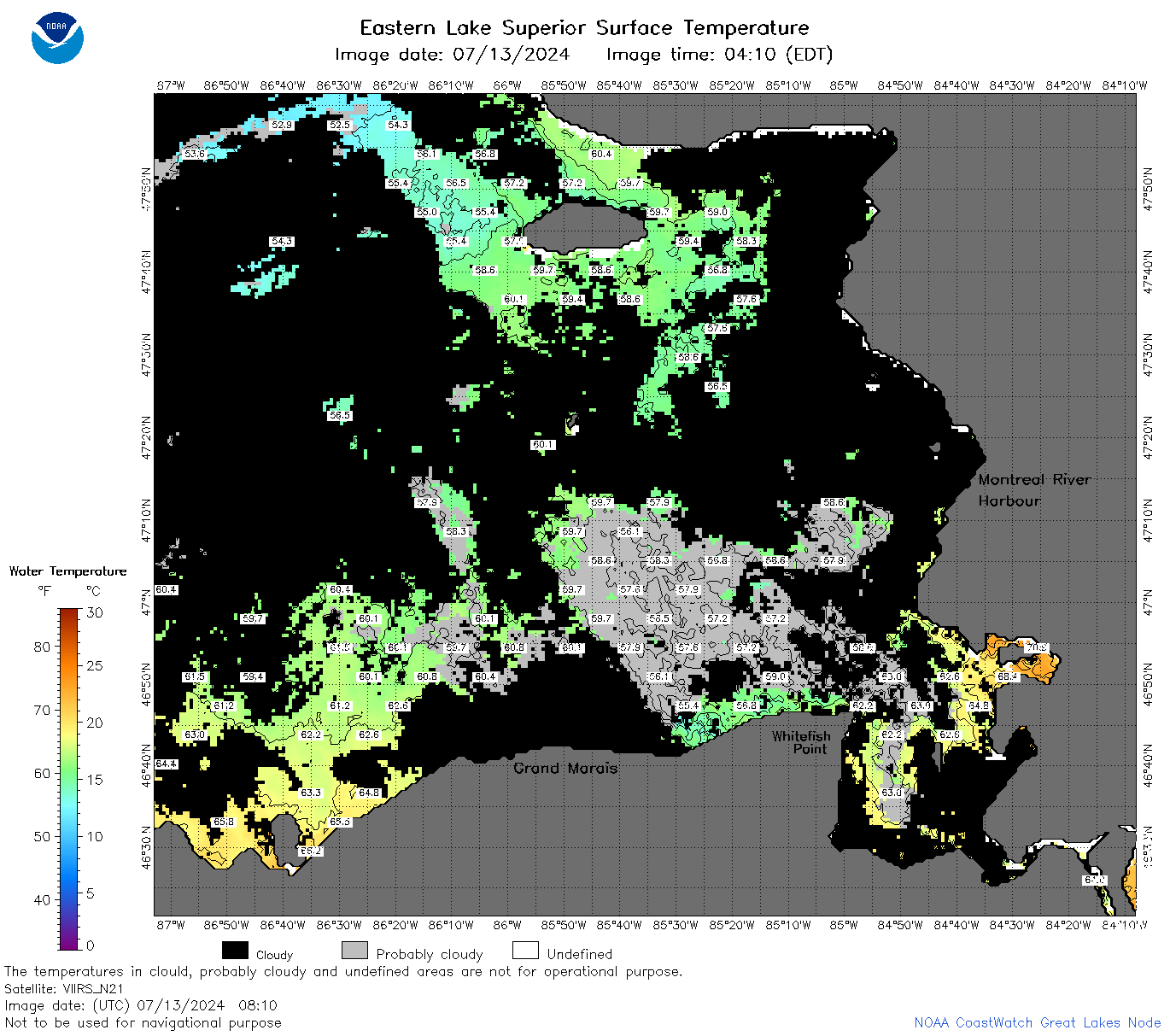Screen dimensions: 1170x1036
Task: Select the Montreal River Harbour map label
Action: click(1034, 490)
